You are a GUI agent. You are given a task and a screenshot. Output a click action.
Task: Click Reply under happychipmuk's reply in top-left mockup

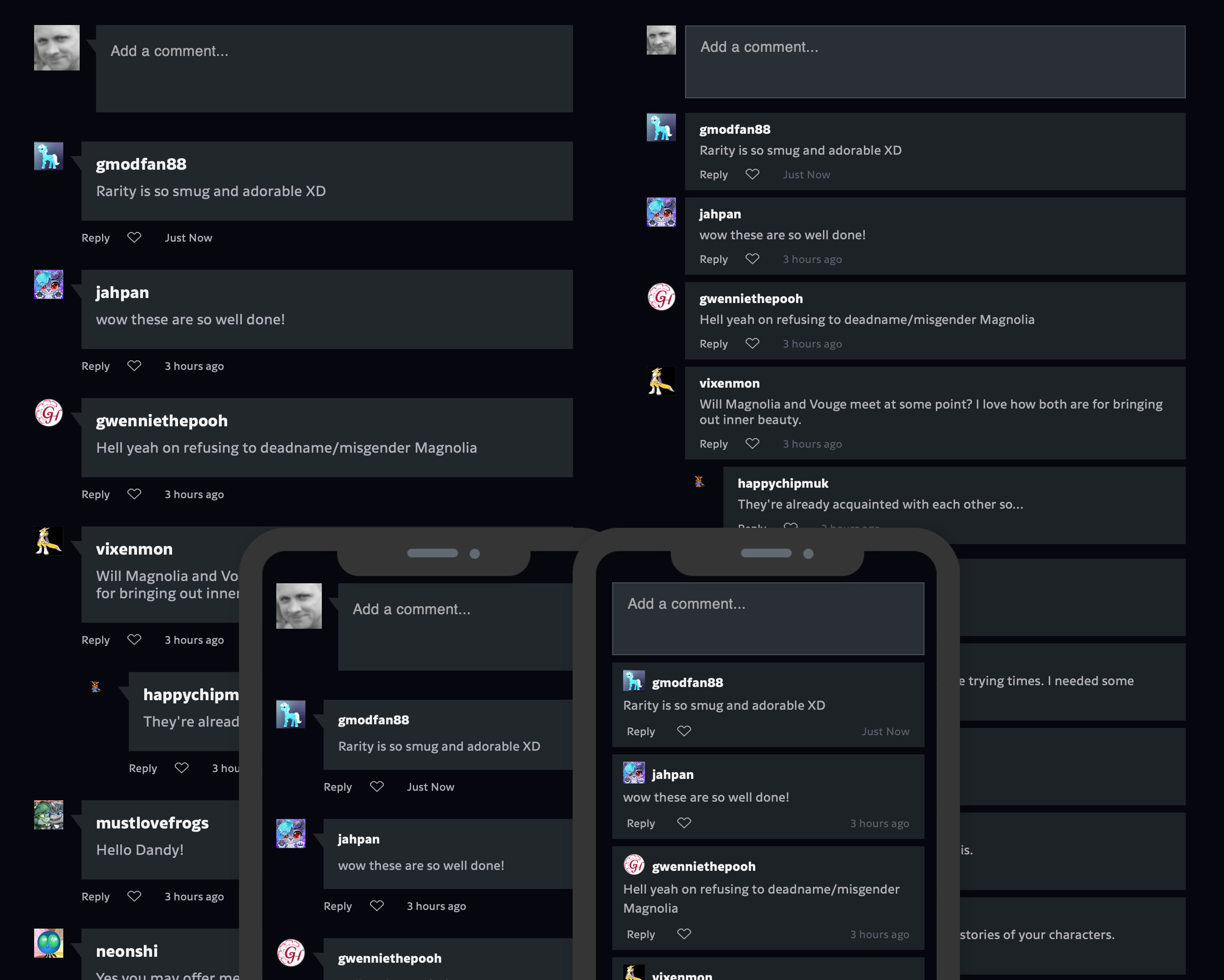[142, 768]
